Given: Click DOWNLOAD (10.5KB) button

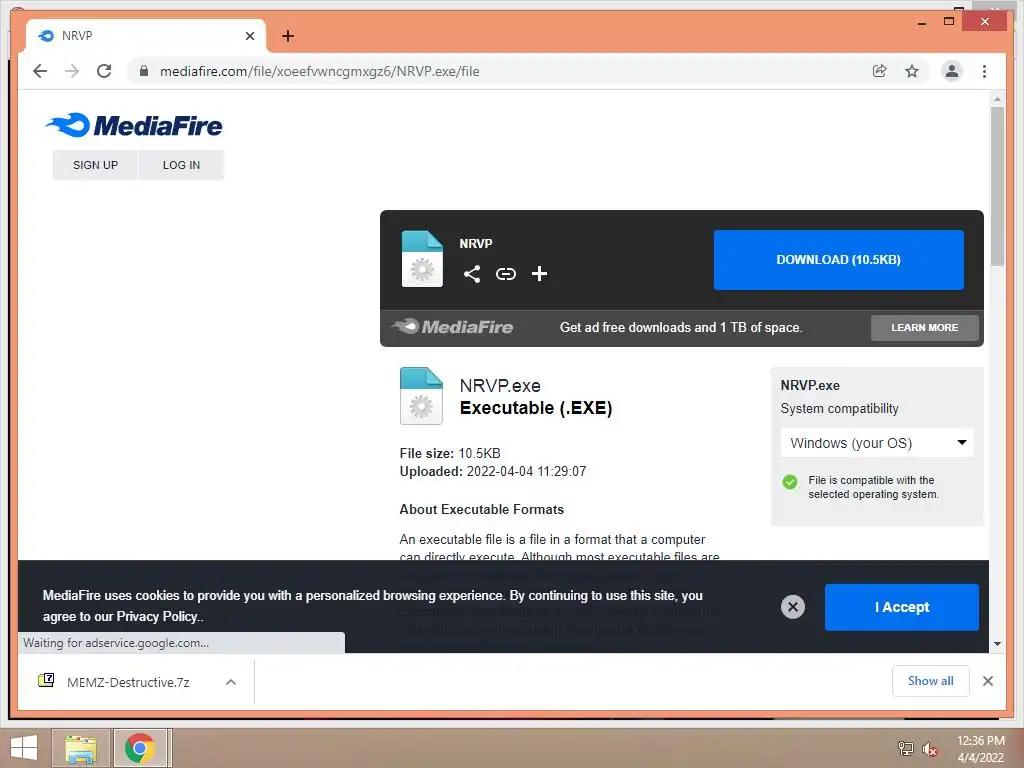Looking at the screenshot, I should tap(839, 260).
